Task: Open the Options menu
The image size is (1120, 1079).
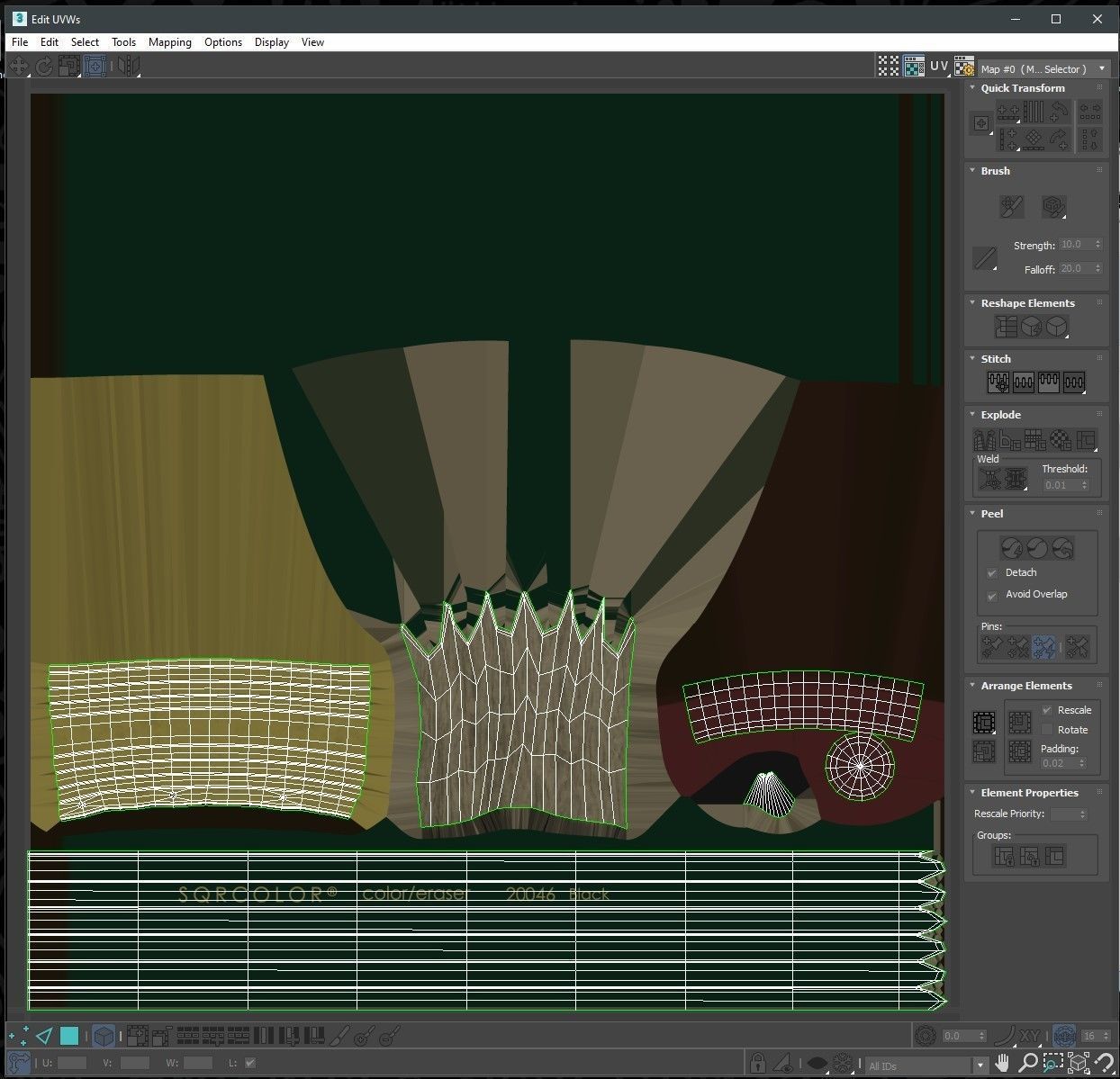Action: (223, 42)
